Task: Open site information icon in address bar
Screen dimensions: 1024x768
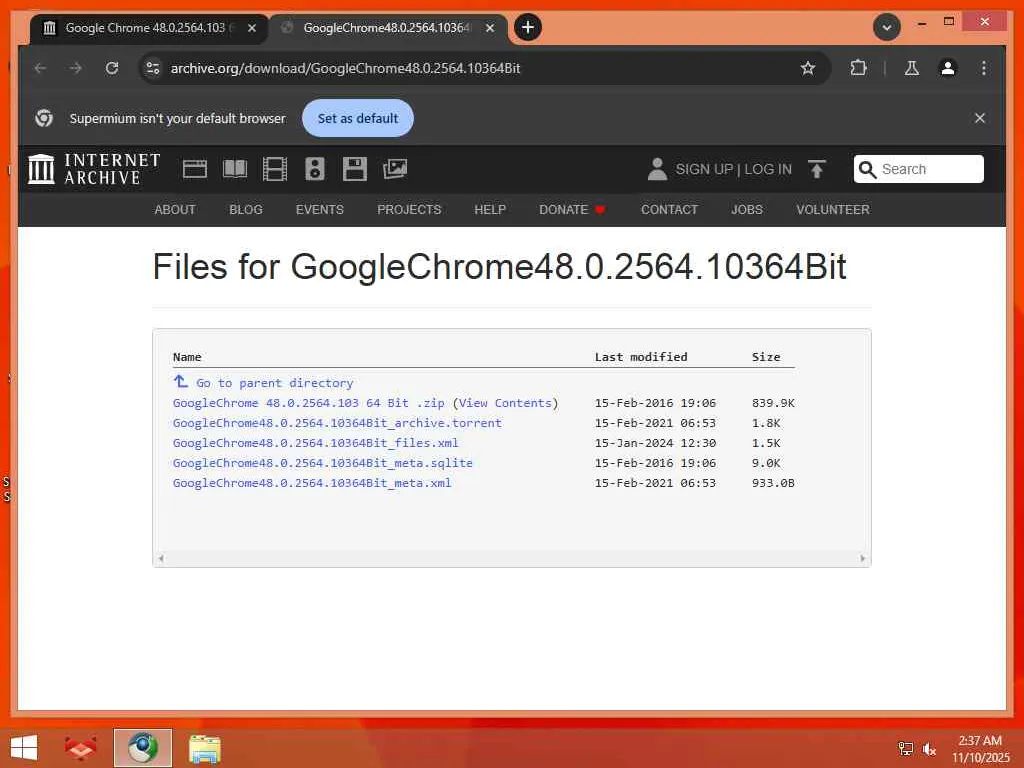Action: coord(153,68)
